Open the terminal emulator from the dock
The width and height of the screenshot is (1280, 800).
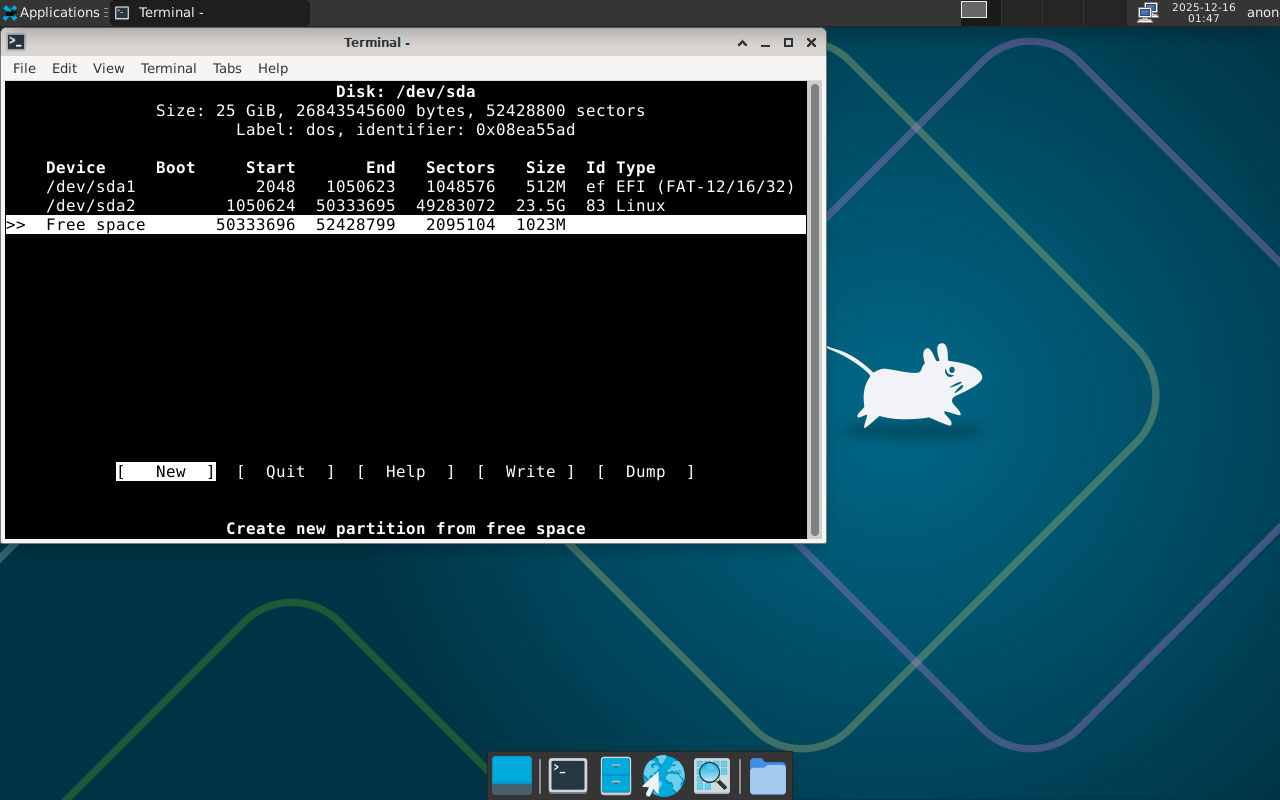pos(567,776)
